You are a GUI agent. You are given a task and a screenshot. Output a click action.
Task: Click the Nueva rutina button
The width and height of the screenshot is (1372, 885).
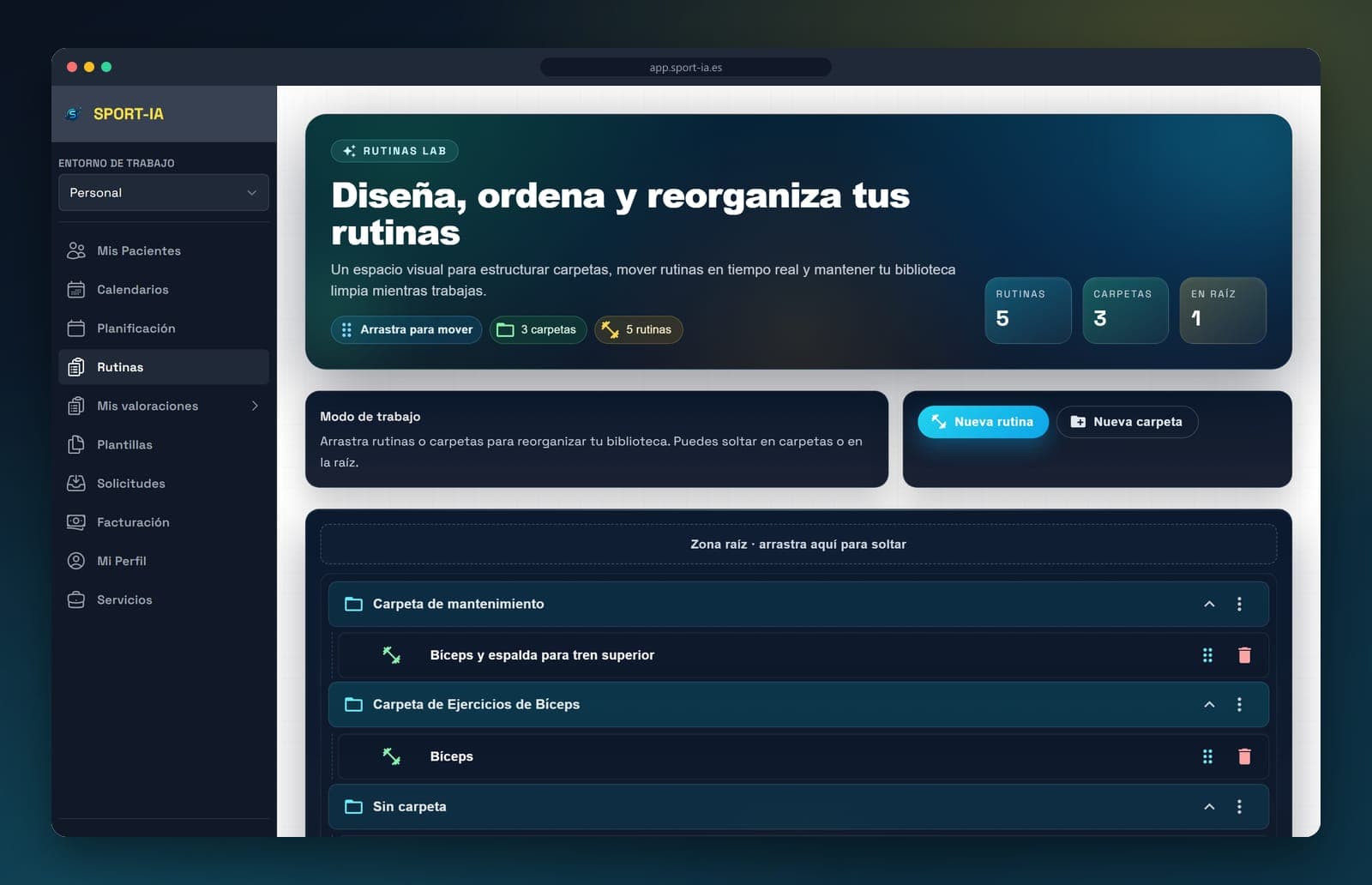click(983, 422)
